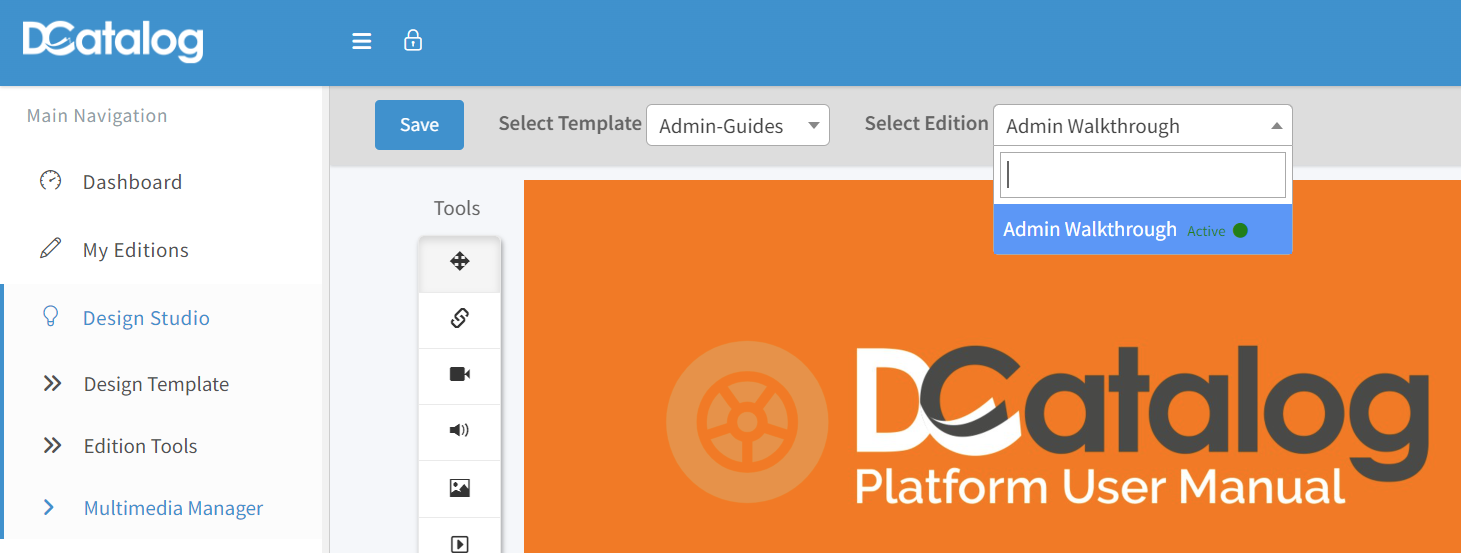Viewport: 1461px width, 553px height.
Task: Click the Tools panel heading
Action: [x=457, y=208]
